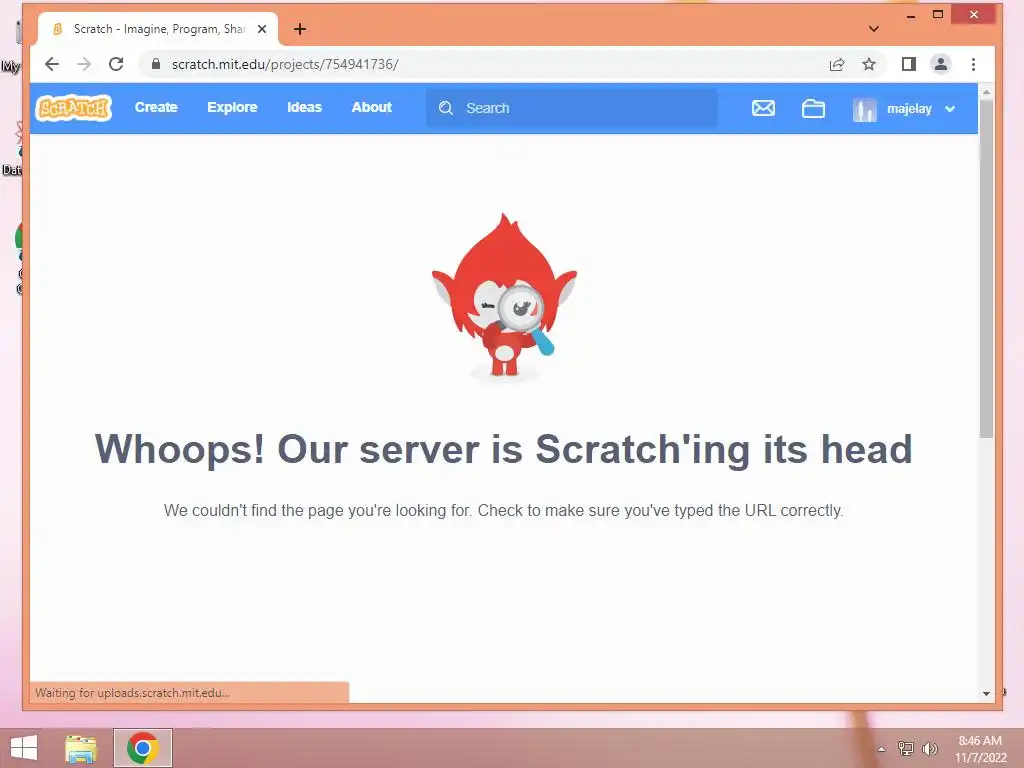
Task: Open the Chrome profile icon
Action: click(940, 64)
